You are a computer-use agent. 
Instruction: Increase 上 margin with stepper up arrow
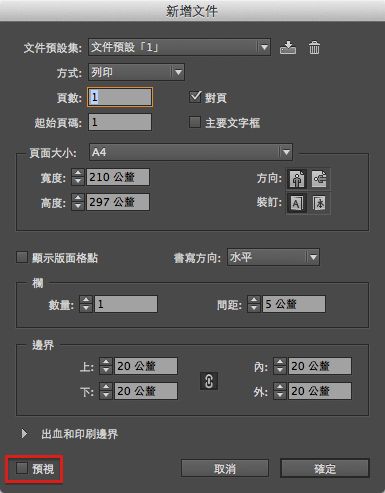click(x=106, y=362)
